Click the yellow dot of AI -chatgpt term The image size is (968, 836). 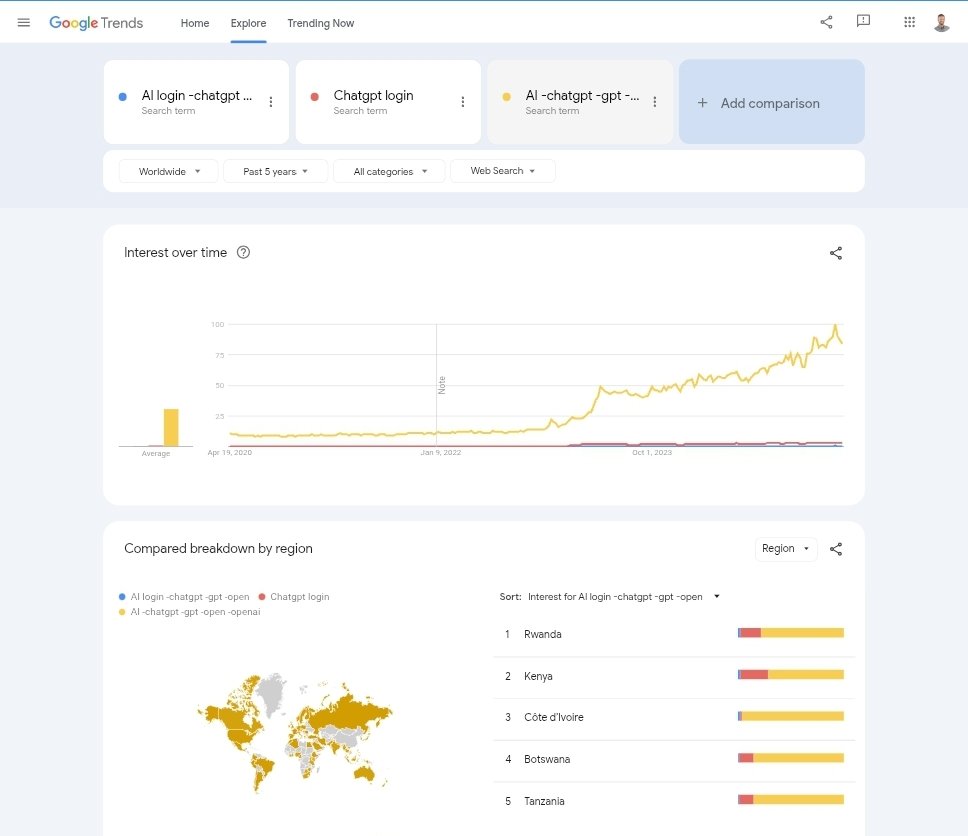pyautogui.click(x=506, y=96)
